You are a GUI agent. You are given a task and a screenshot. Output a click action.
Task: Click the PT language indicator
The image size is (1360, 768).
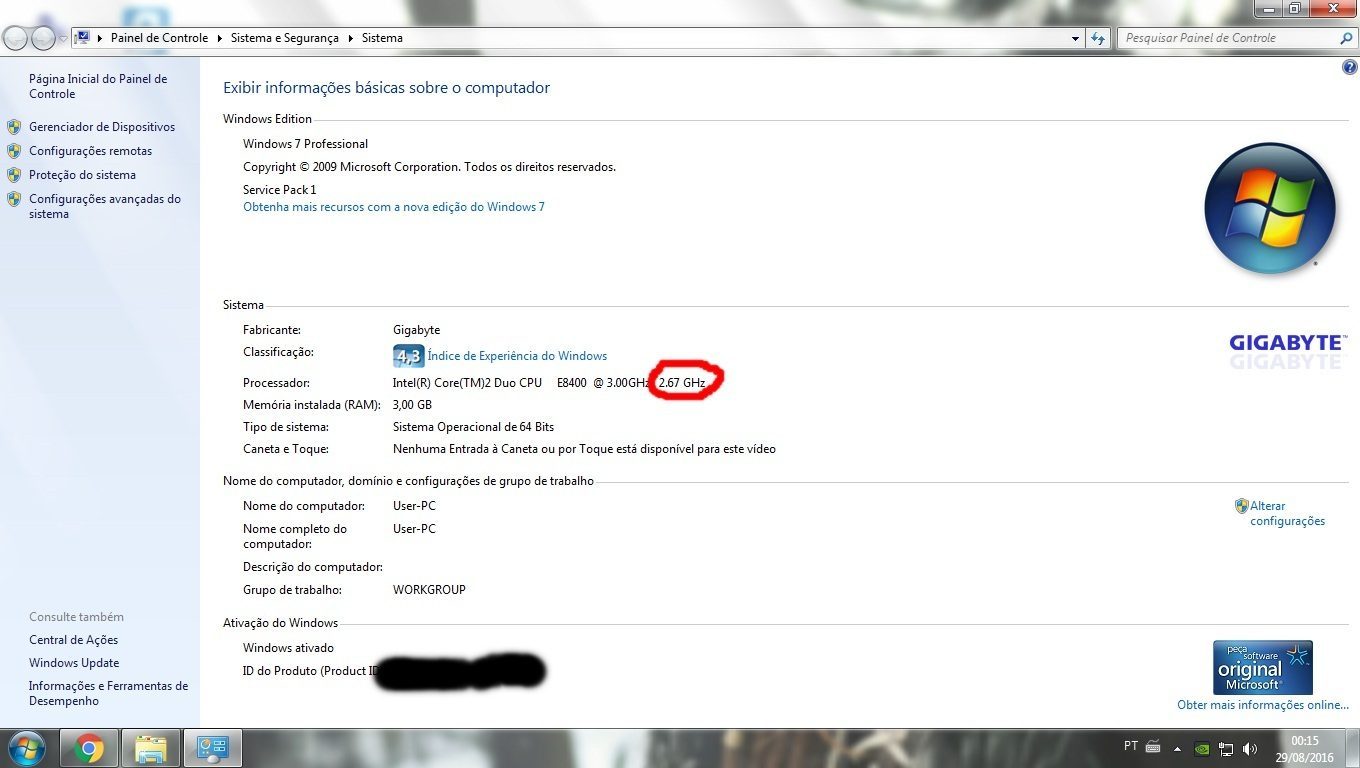click(x=1131, y=746)
